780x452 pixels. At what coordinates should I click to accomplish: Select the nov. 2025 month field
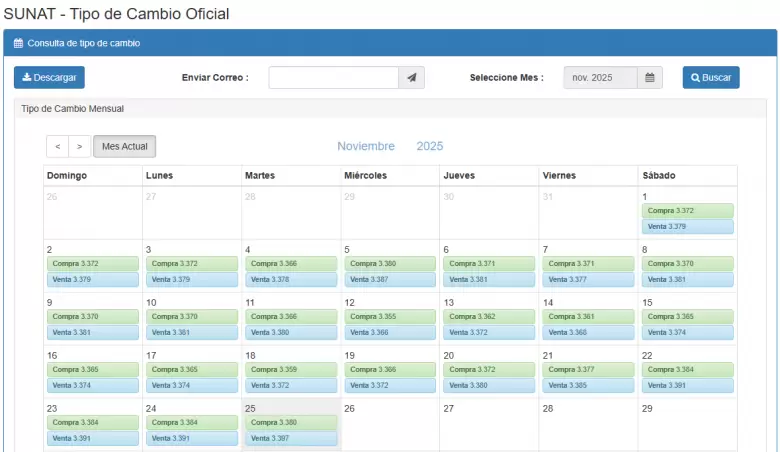click(600, 78)
